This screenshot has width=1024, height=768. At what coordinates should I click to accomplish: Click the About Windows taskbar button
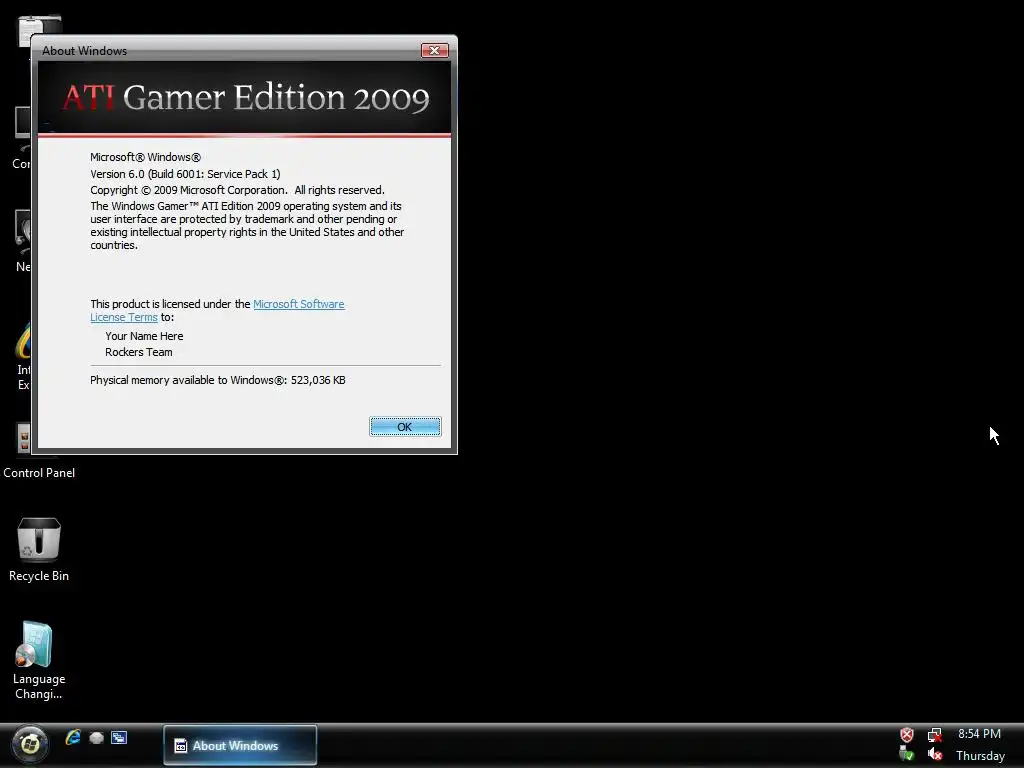[240, 745]
